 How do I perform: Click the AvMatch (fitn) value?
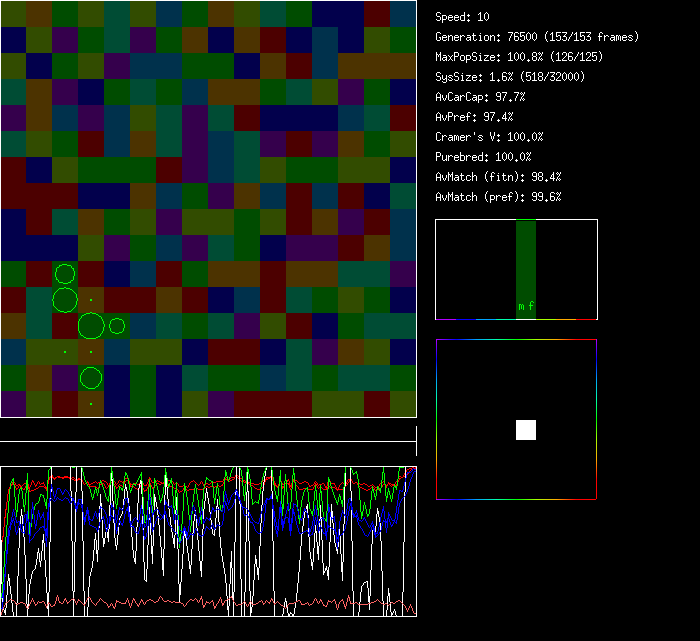click(x=498, y=177)
